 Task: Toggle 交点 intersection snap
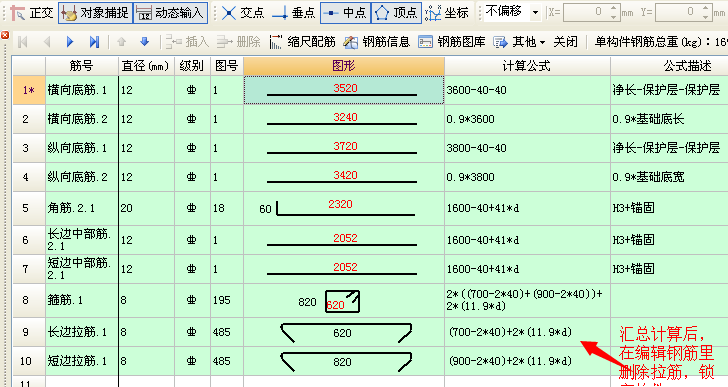tap(242, 13)
